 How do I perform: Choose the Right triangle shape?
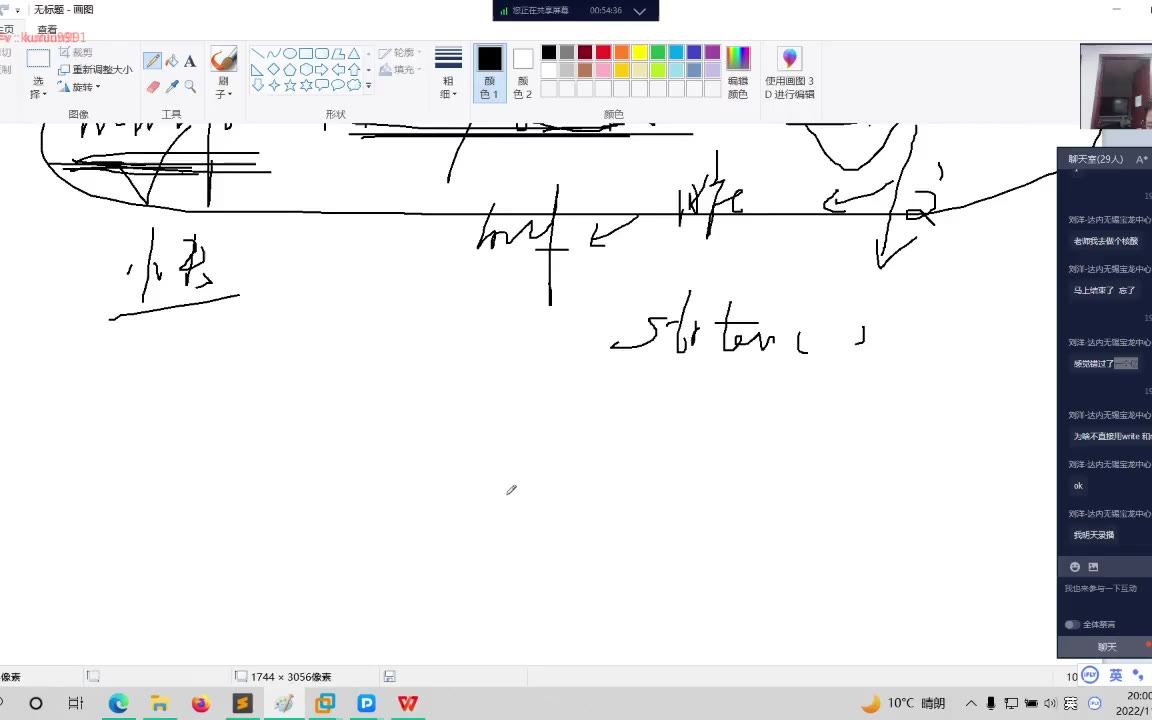click(257, 70)
